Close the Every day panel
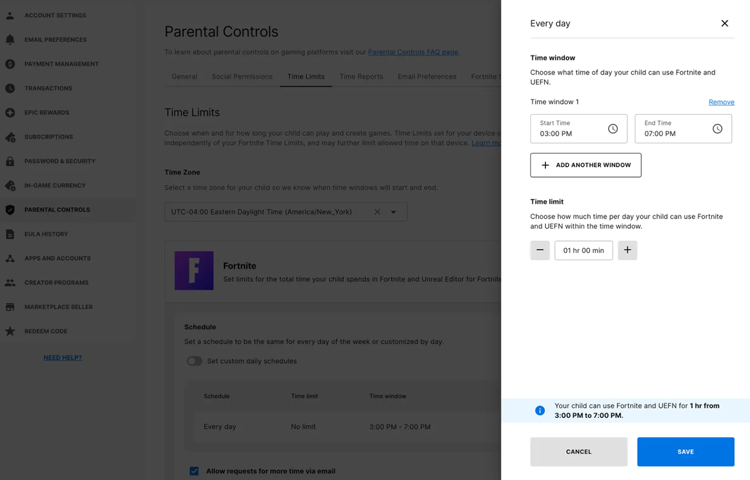Viewport: 750px width, 480px height. pyautogui.click(x=725, y=23)
